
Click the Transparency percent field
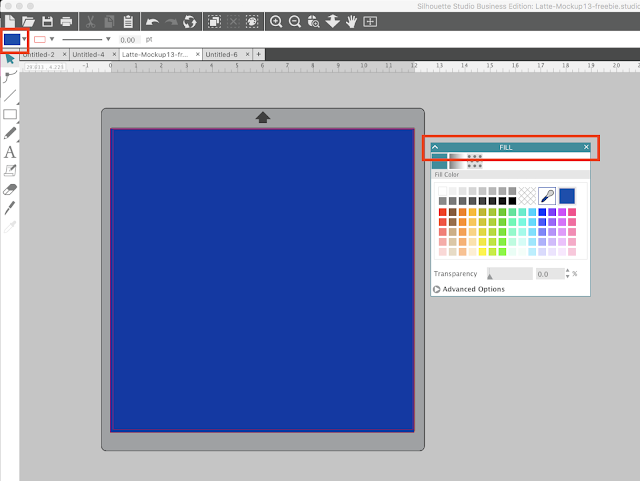(550, 274)
